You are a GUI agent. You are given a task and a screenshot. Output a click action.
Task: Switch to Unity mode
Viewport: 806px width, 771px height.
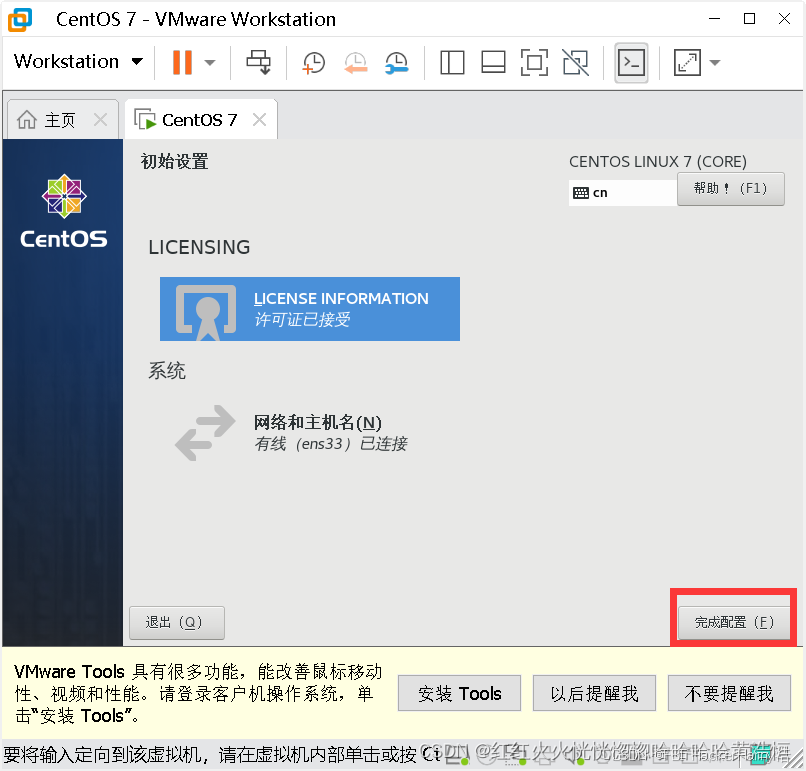[576, 63]
